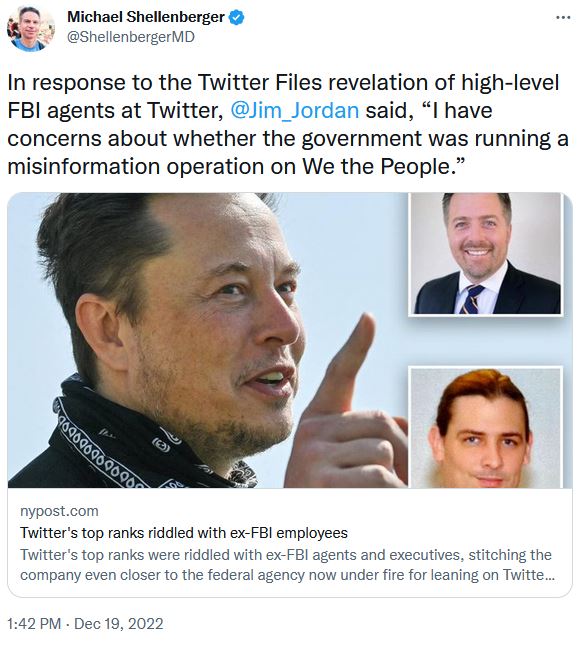Open headline "Twitter's top ranks riddled with ex-FBI employees"
Screen dimensions: 580x645
(184, 533)
